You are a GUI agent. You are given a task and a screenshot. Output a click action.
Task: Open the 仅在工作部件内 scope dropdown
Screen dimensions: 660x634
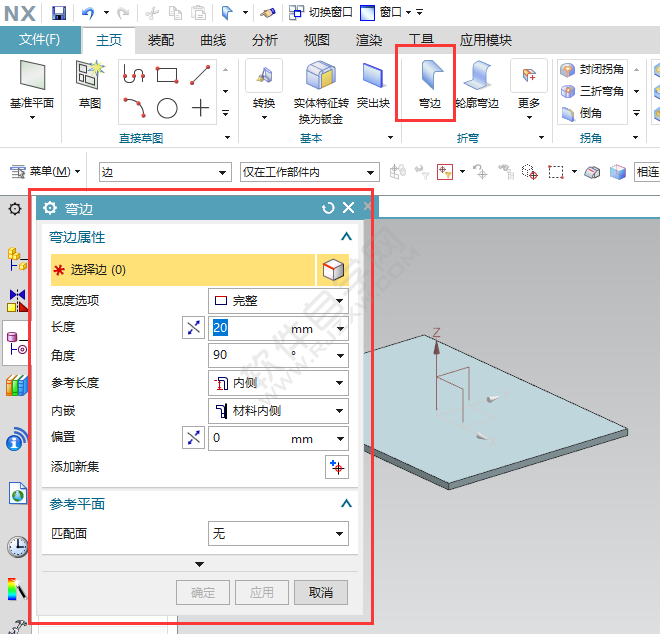pos(310,172)
